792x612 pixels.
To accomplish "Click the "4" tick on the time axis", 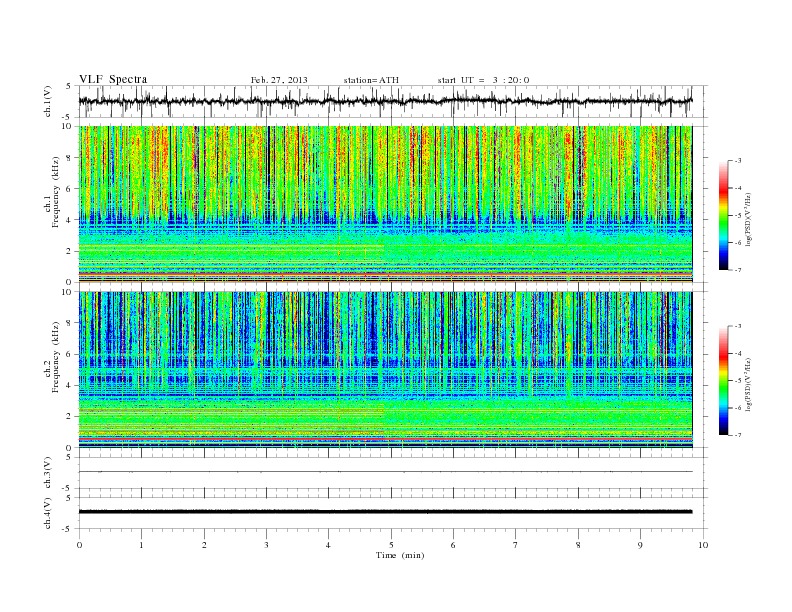I will coord(328,545).
